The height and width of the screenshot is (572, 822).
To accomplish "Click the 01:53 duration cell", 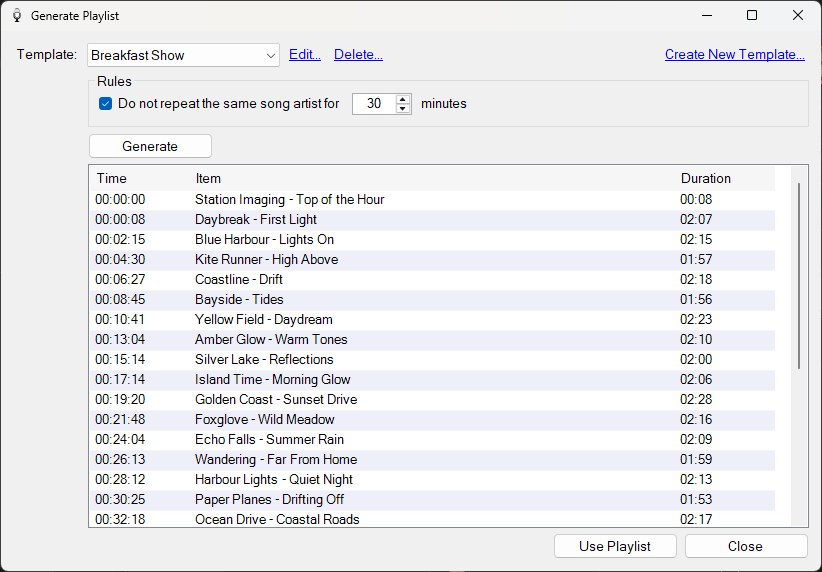I will point(696,499).
